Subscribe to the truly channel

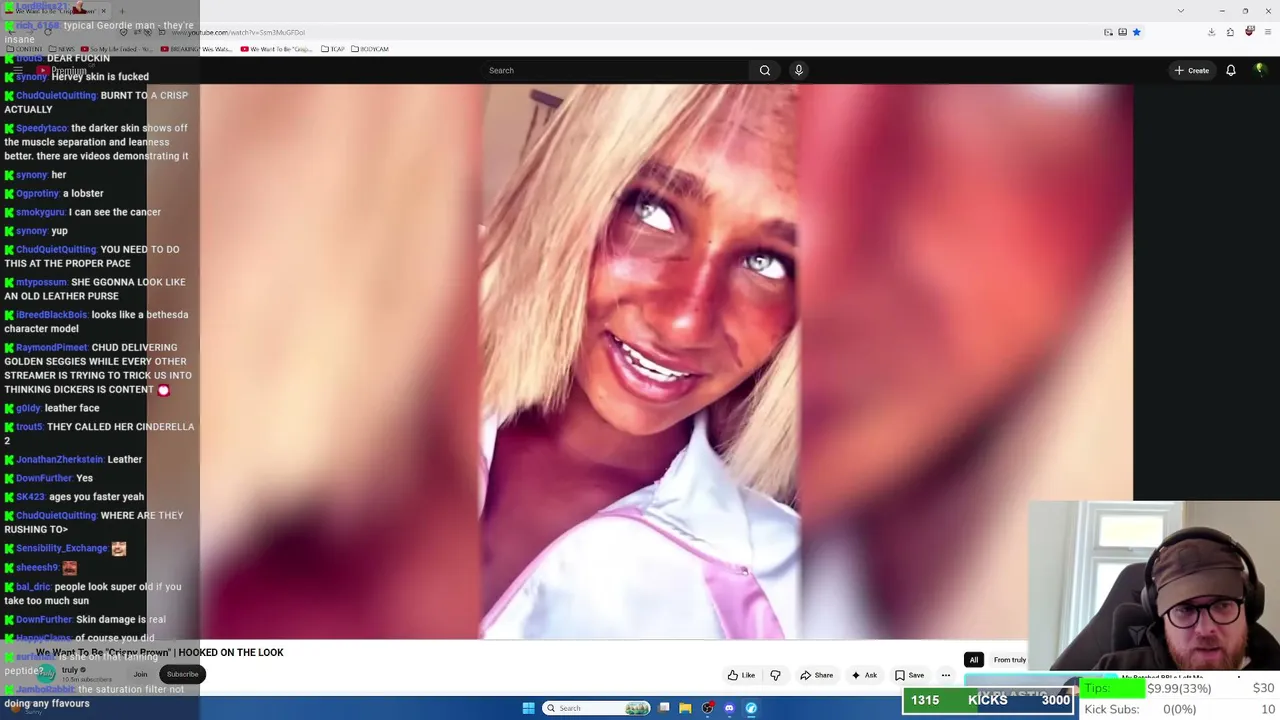(x=182, y=674)
